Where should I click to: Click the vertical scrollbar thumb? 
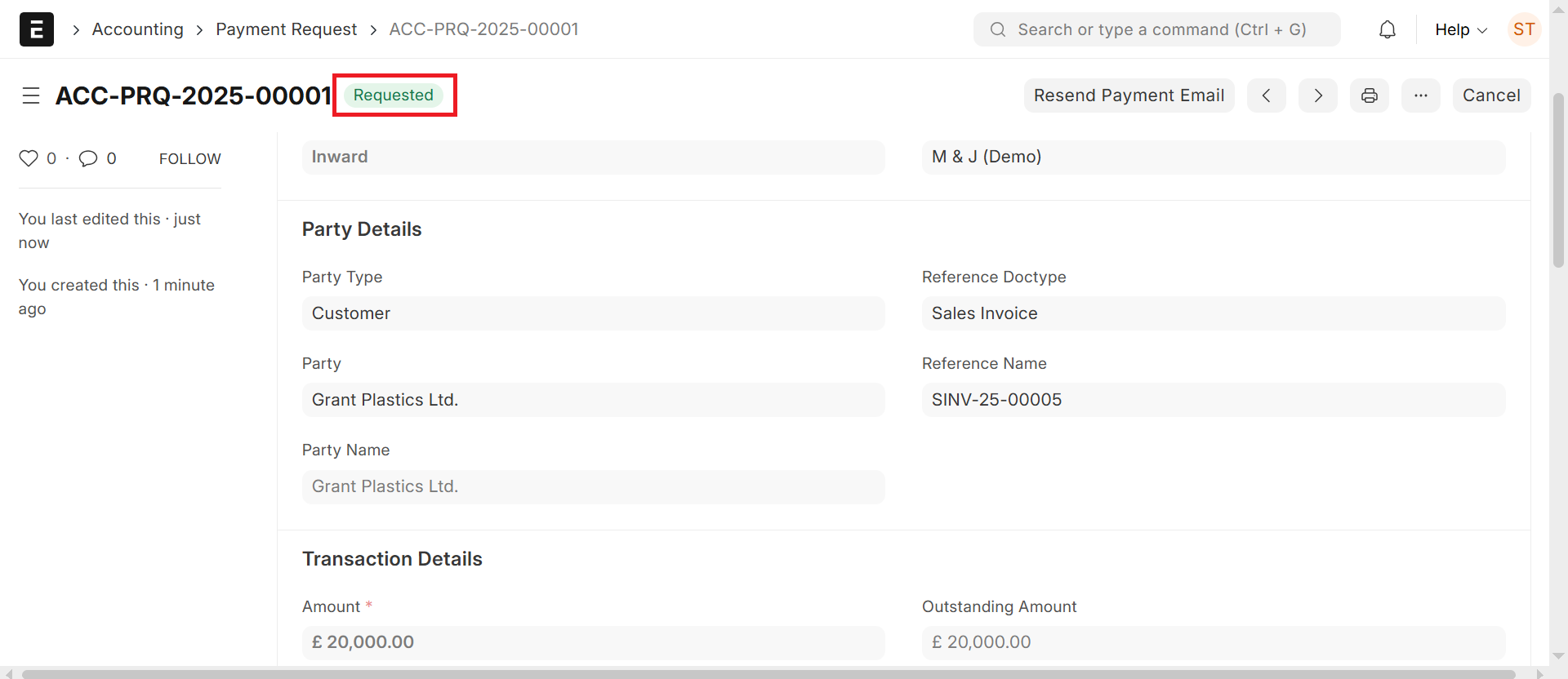click(x=1558, y=180)
